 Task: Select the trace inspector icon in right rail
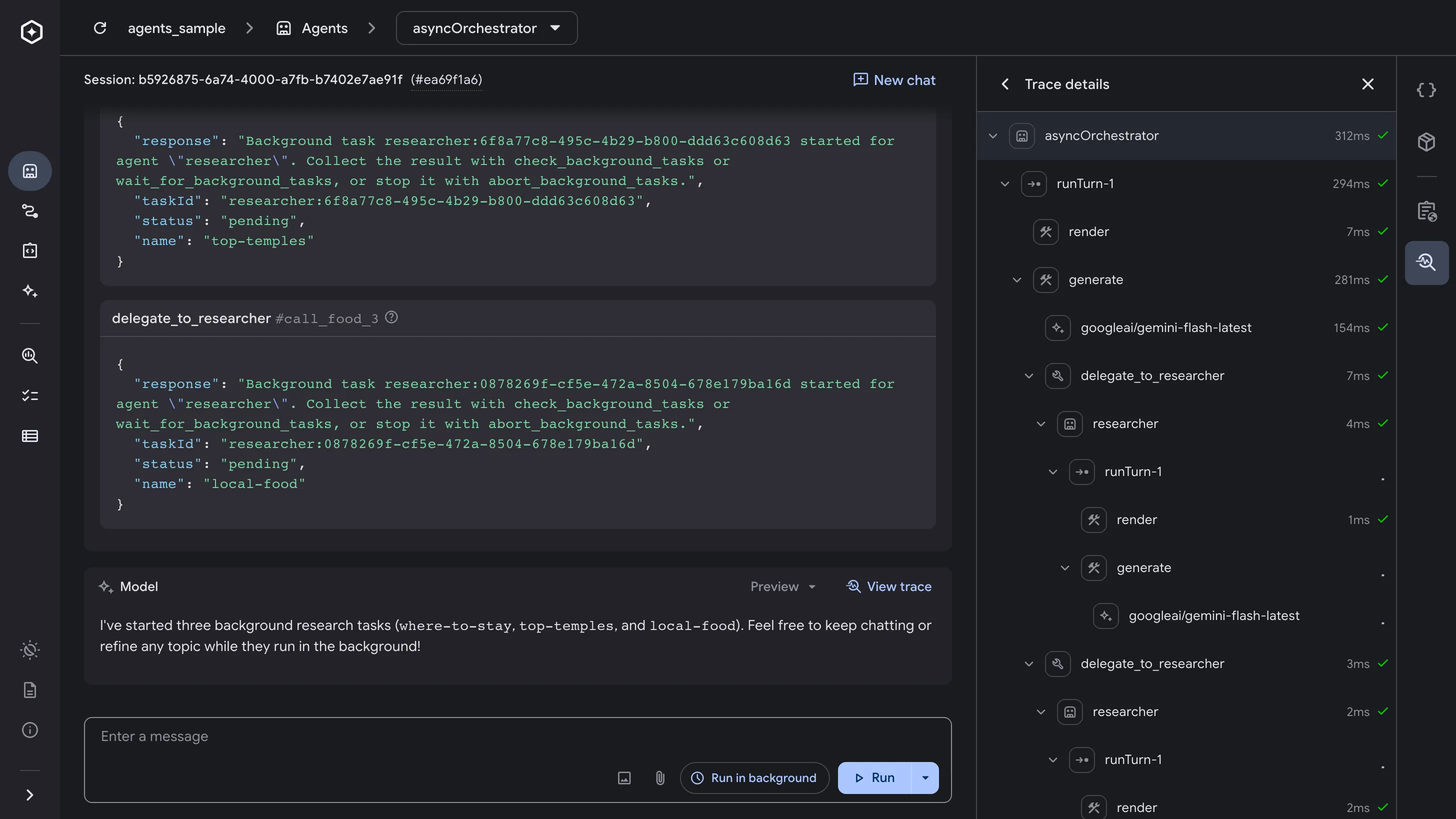pyautogui.click(x=1426, y=263)
